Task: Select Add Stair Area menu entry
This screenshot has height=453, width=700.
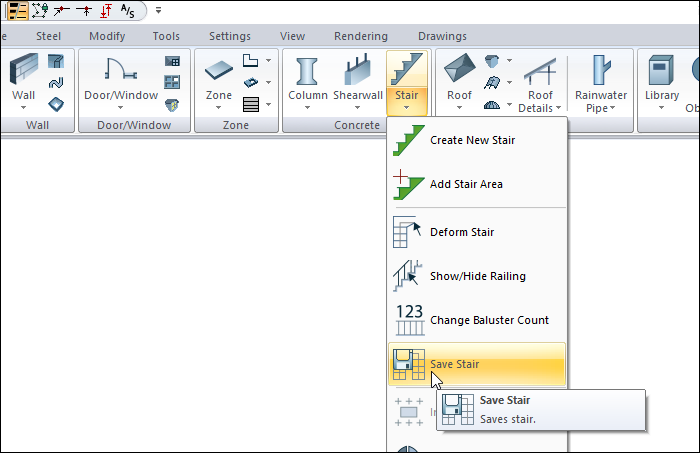Action: (x=466, y=184)
